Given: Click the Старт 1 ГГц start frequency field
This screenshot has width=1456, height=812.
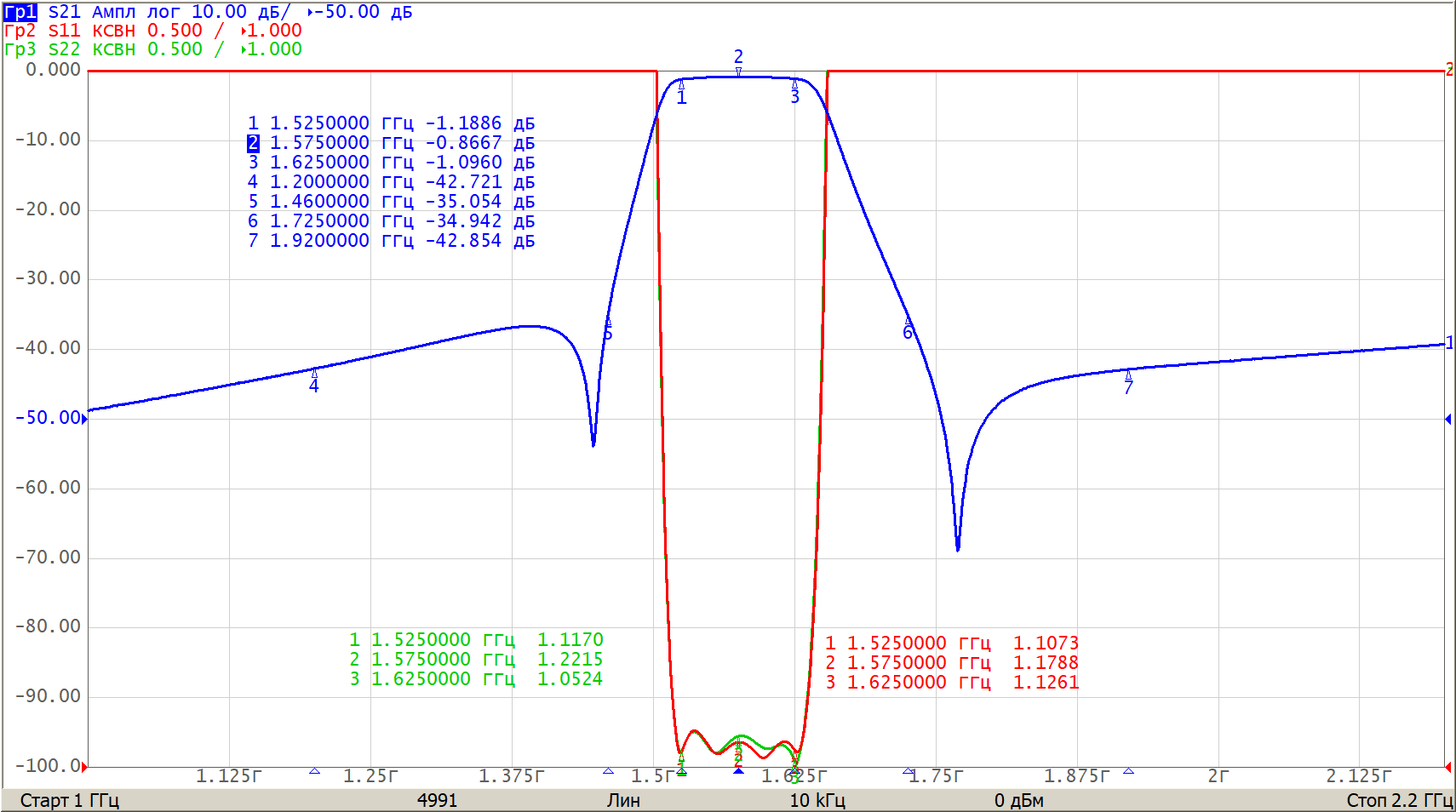Looking at the screenshot, I should point(69,800).
